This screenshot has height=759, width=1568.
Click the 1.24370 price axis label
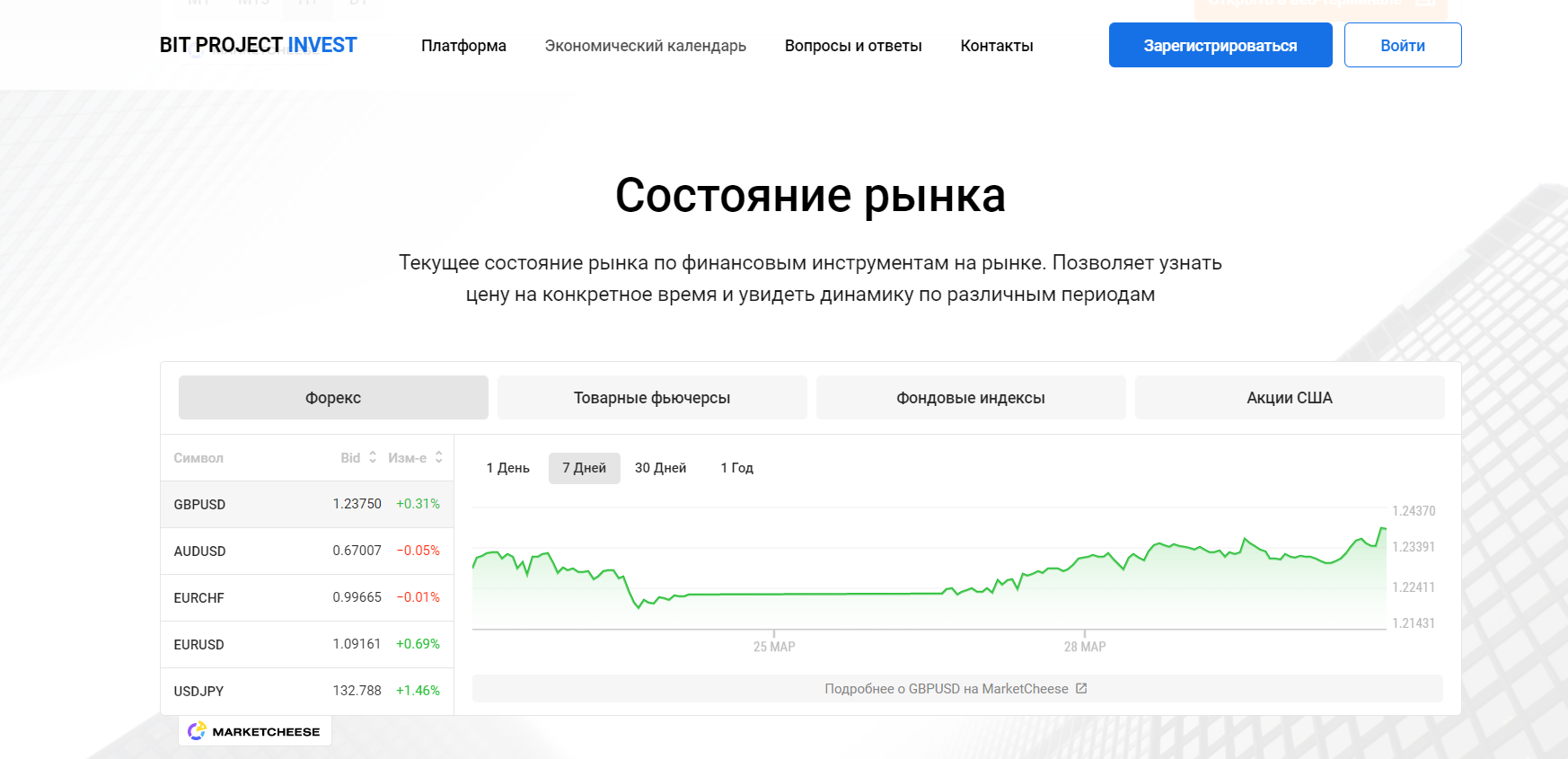tap(1414, 511)
